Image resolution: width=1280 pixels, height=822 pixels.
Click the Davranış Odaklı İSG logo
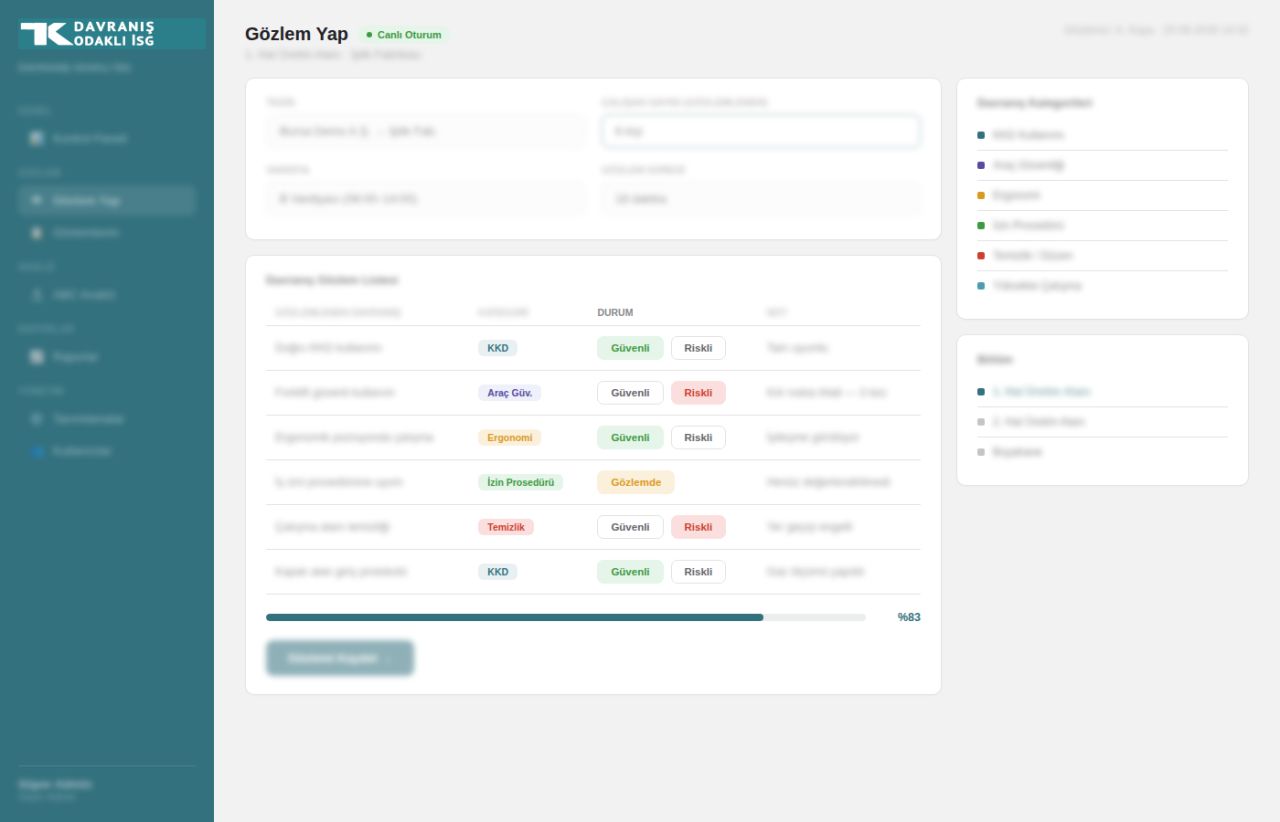tap(112, 34)
